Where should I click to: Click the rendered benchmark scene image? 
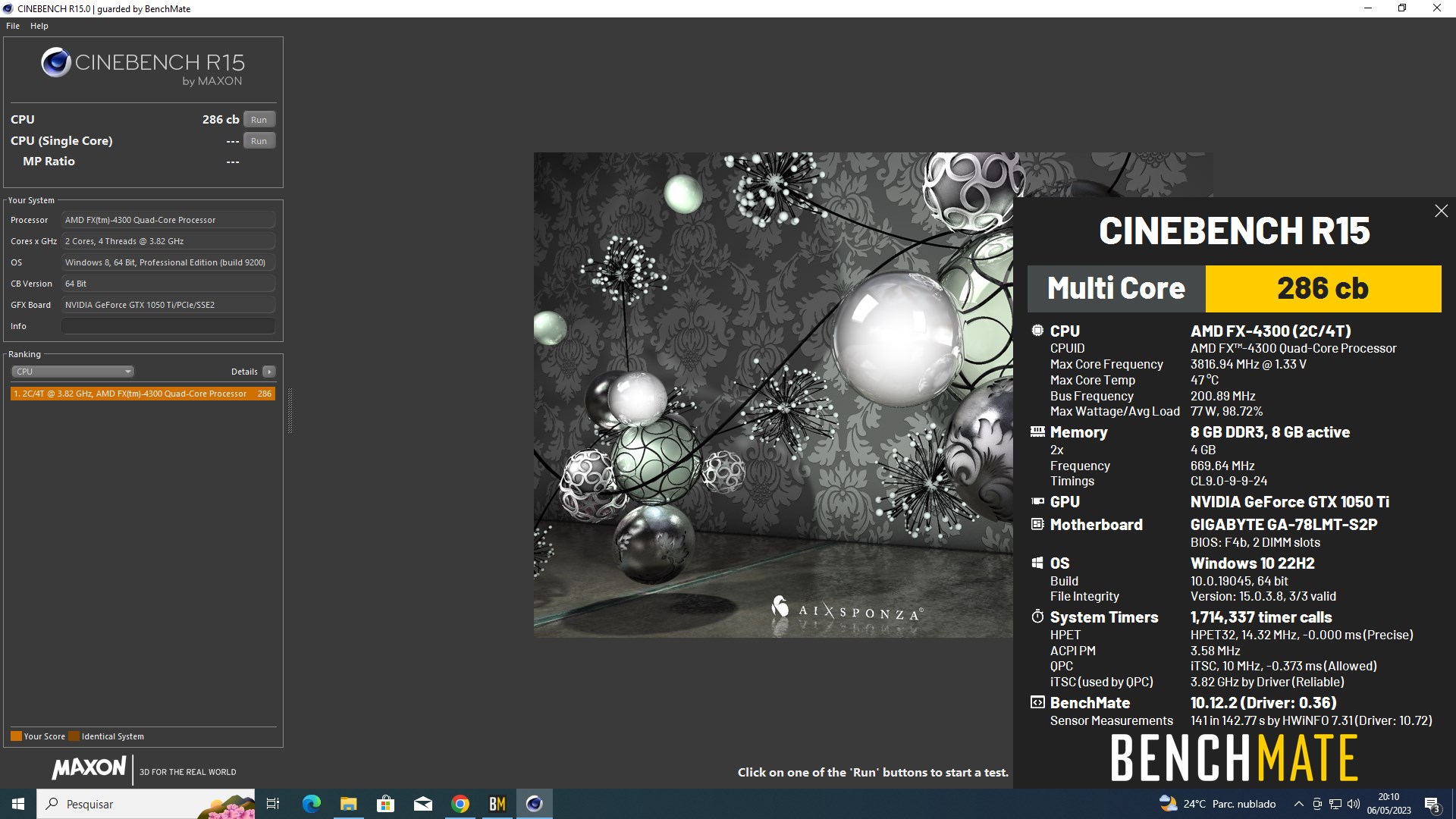[x=773, y=394]
